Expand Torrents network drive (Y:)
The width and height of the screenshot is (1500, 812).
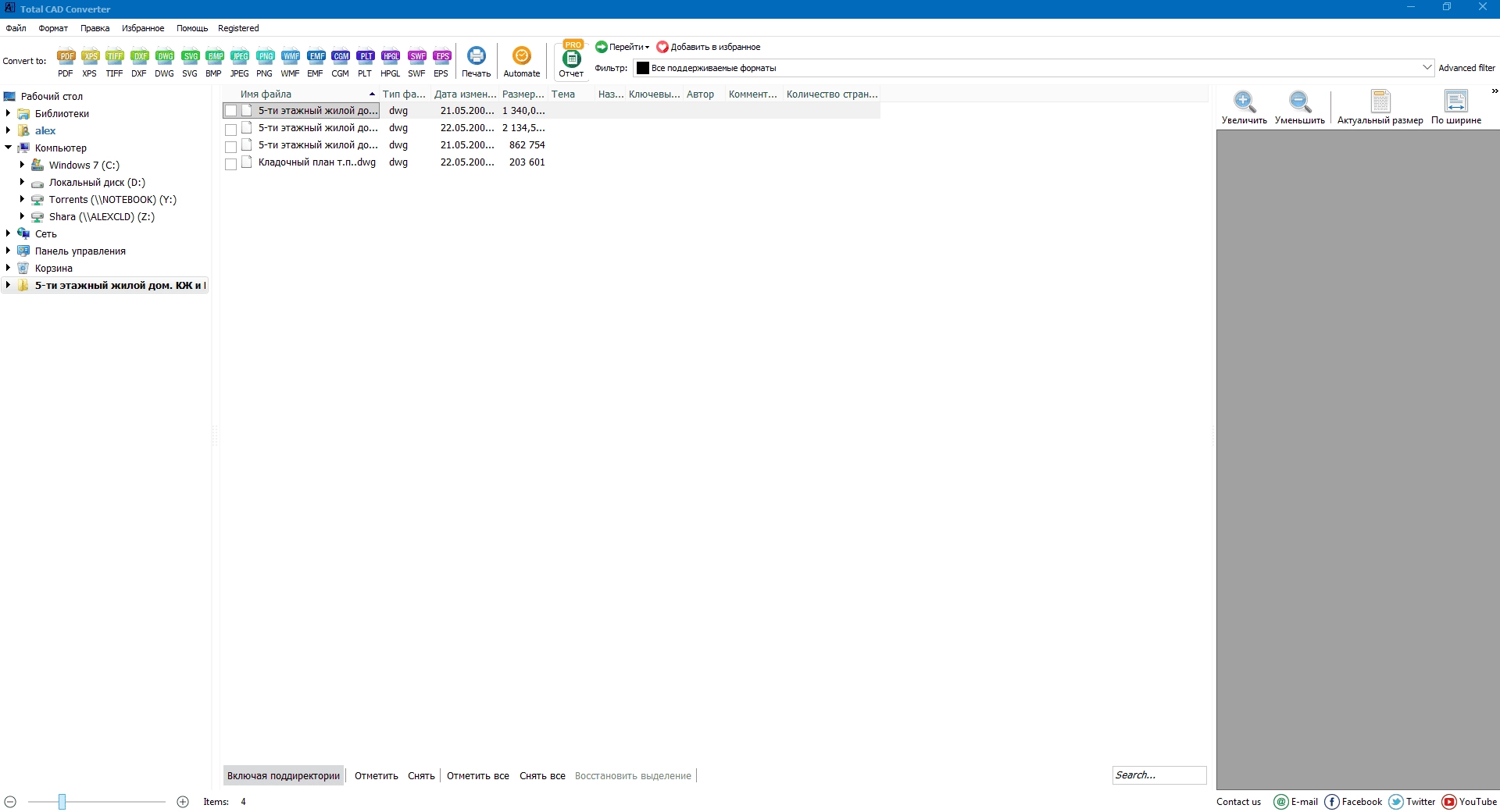(22, 199)
